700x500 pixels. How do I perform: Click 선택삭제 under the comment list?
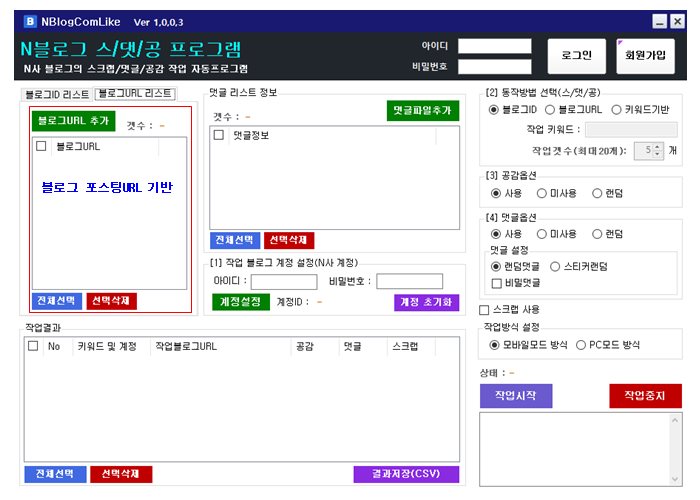pyautogui.click(x=289, y=240)
